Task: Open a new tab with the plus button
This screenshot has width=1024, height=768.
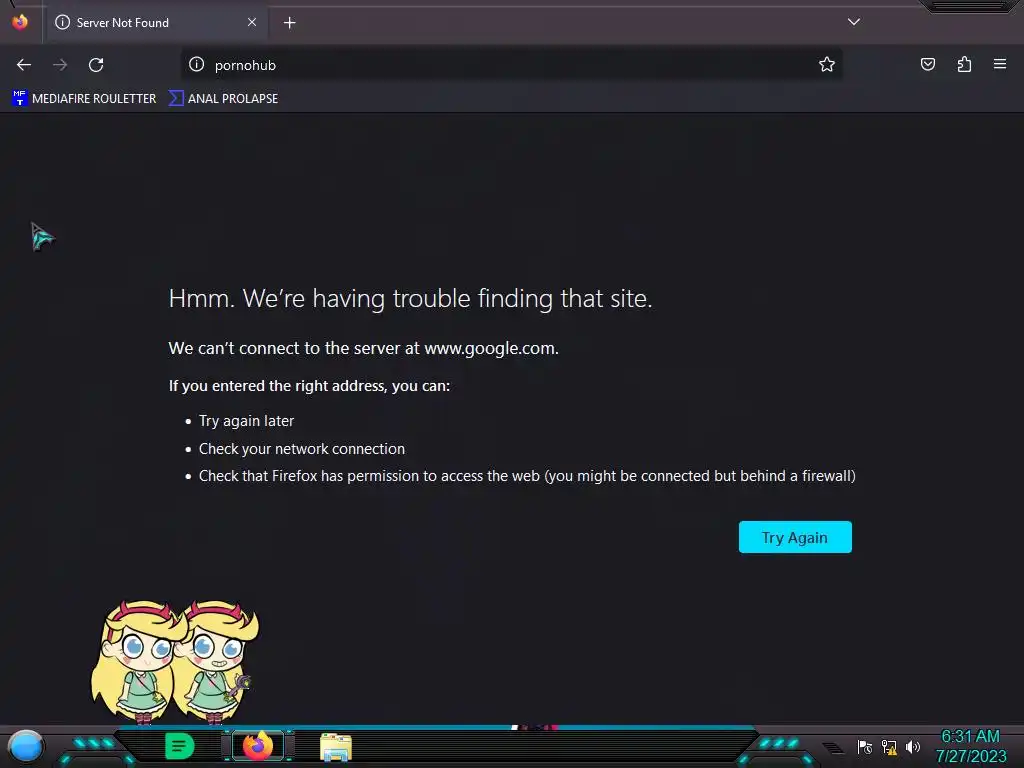Action: click(289, 23)
